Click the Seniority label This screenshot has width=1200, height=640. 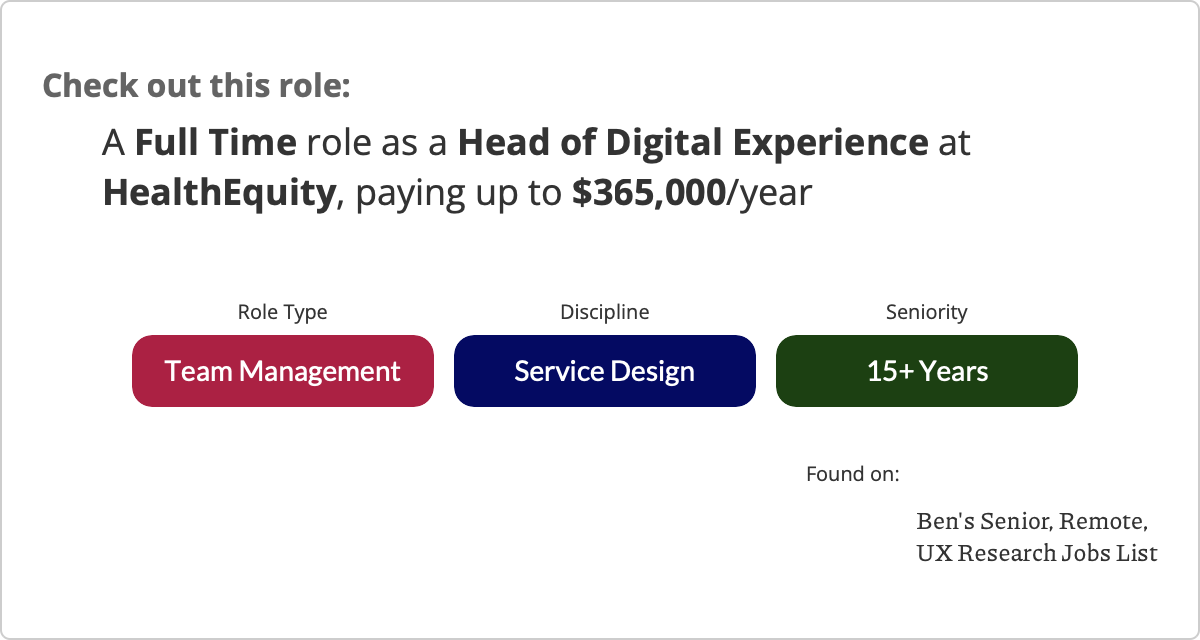click(x=927, y=312)
